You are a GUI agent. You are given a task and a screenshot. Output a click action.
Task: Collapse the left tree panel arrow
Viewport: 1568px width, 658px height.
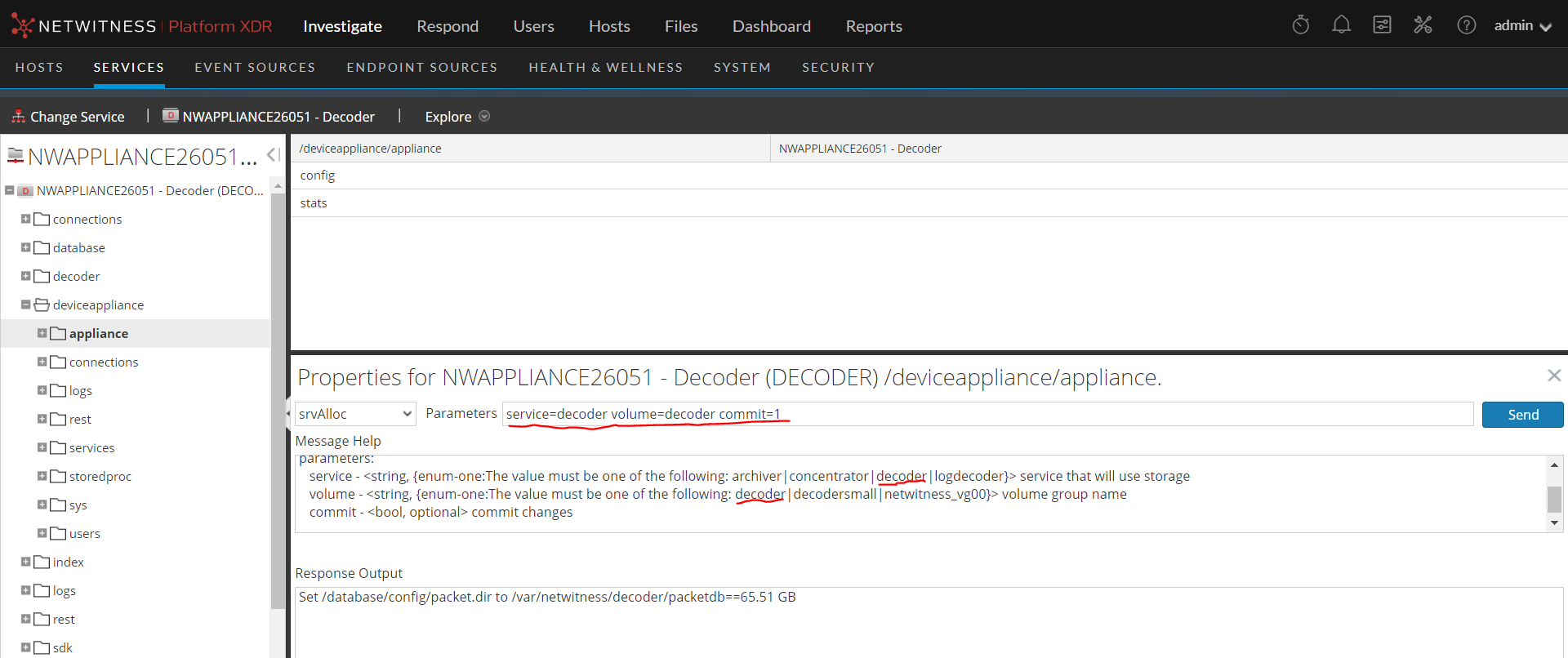[274, 155]
